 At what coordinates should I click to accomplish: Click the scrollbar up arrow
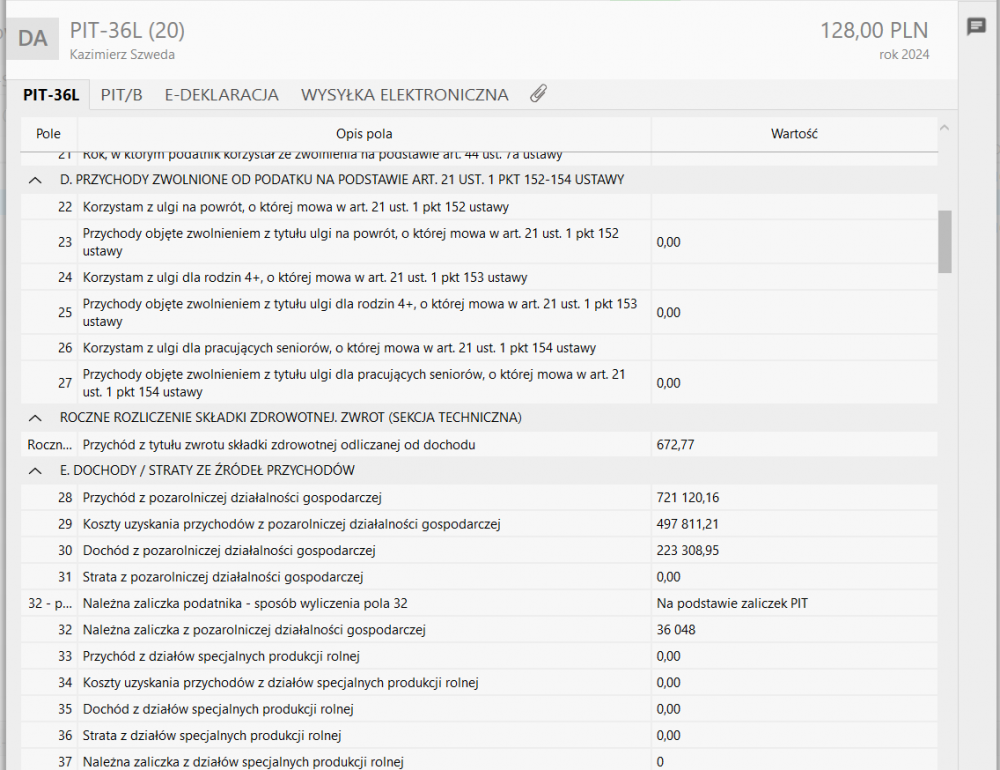click(945, 126)
